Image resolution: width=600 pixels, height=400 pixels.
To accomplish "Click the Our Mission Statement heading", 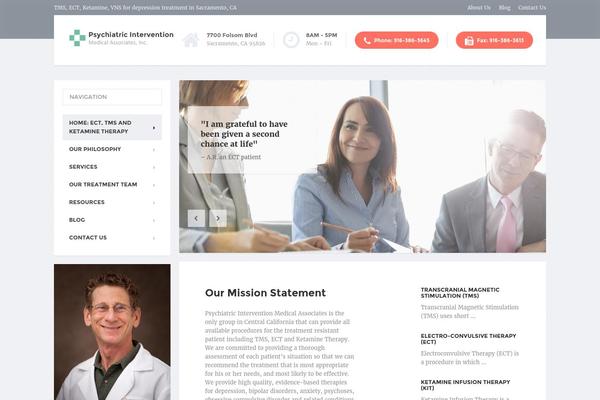I will pyautogui.click(x=265, y=293).
